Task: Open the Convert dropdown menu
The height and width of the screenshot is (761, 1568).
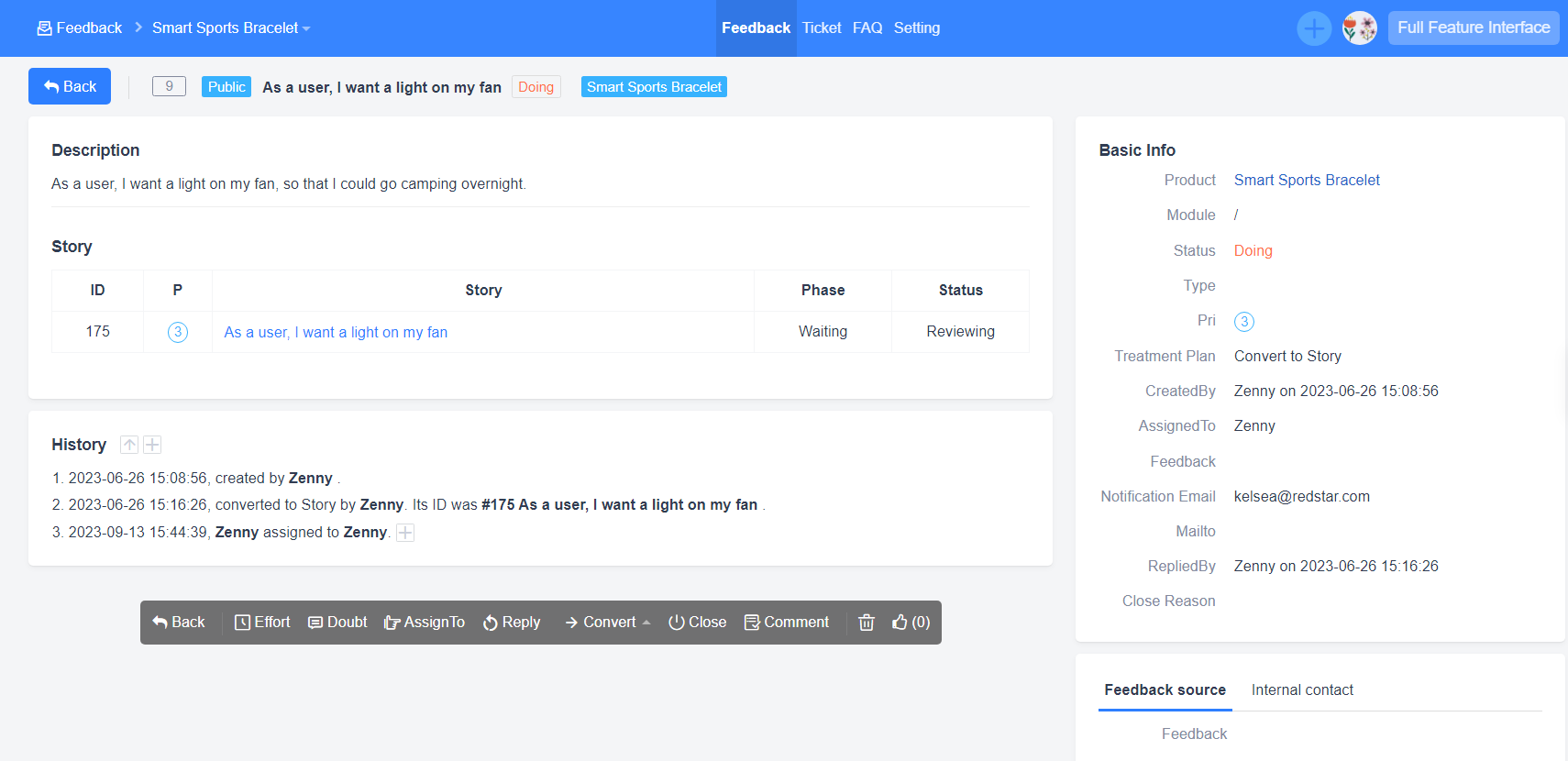Action: click(x=608, y=623)
